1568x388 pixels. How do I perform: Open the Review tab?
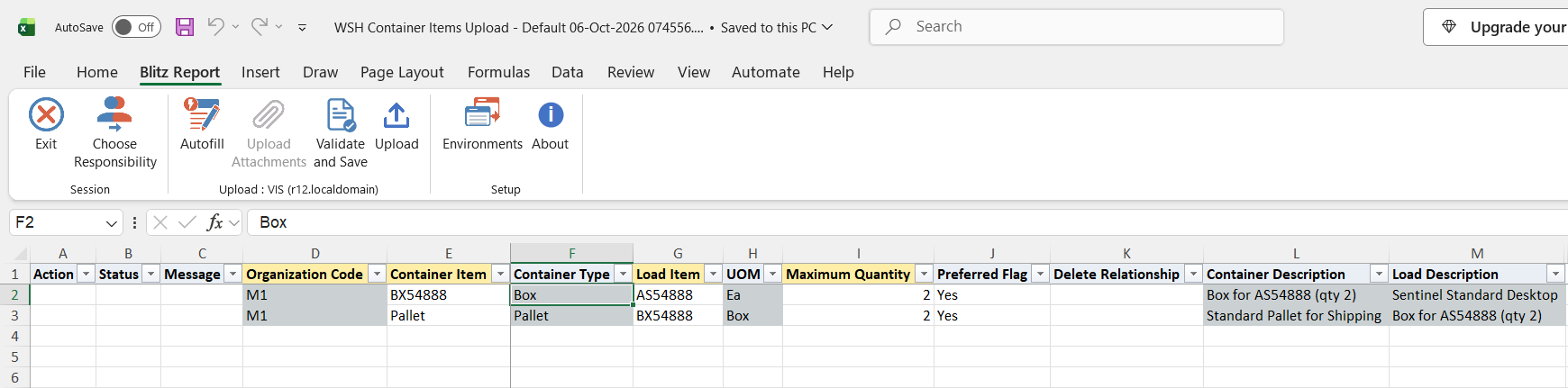(631, 72)
